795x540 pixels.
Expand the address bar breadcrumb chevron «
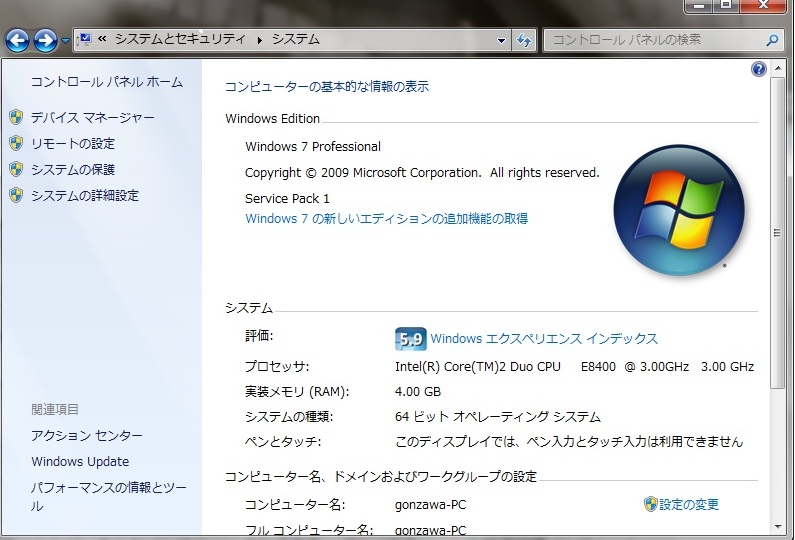[x=102, y=39]
